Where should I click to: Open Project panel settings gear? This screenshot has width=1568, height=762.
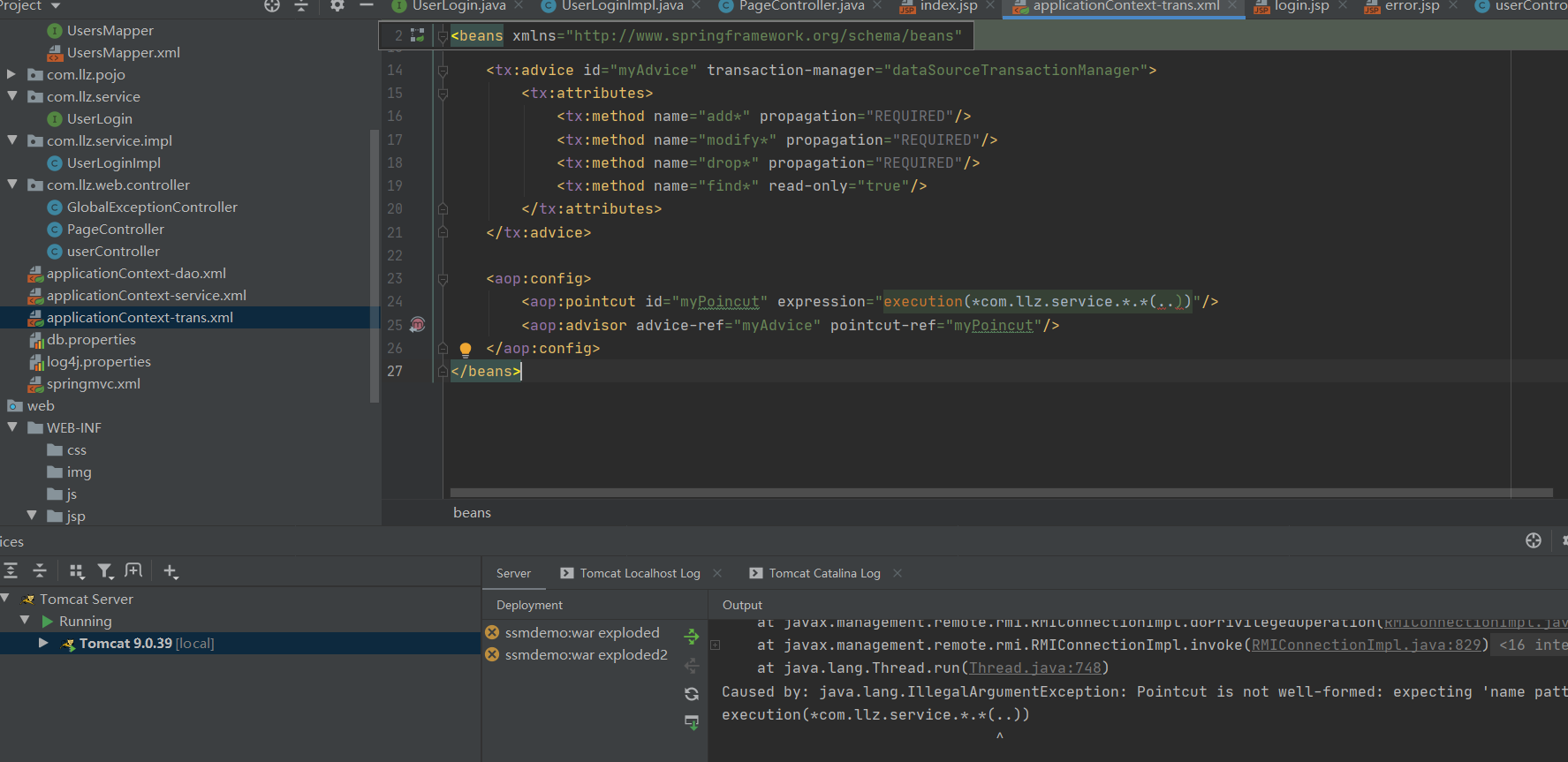337,5
